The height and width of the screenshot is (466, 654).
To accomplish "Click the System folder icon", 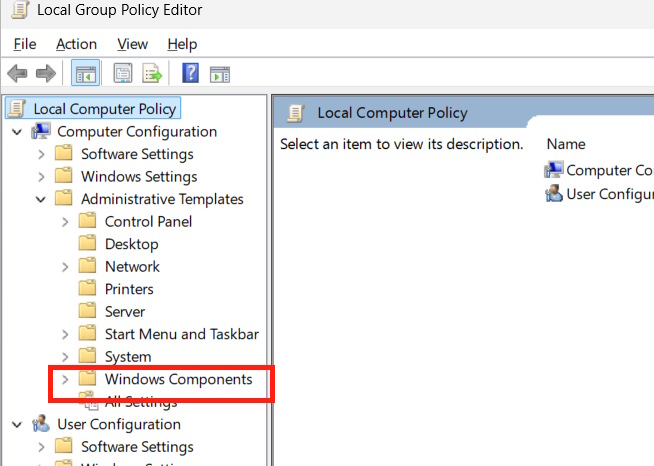I will [x=88, y=356].
